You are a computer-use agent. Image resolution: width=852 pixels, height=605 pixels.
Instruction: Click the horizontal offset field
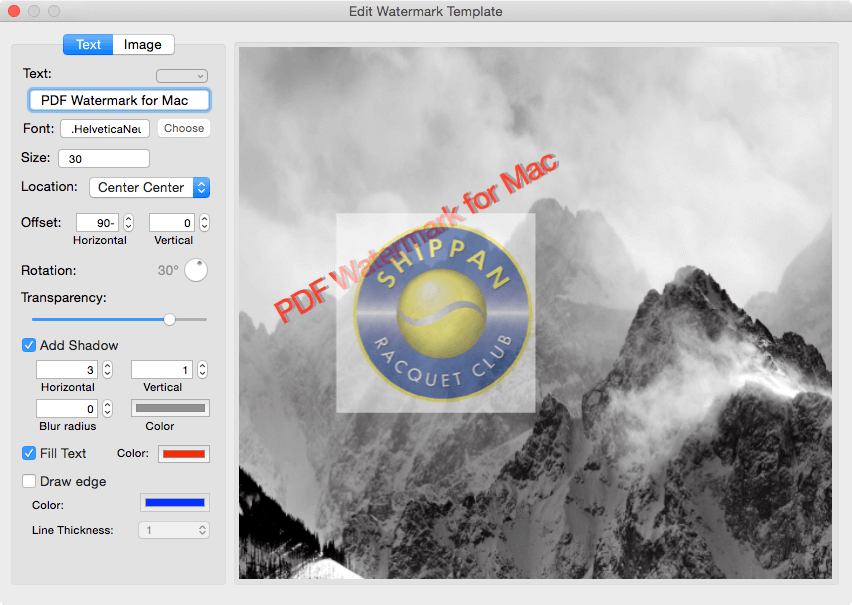[x=97, y=223]
